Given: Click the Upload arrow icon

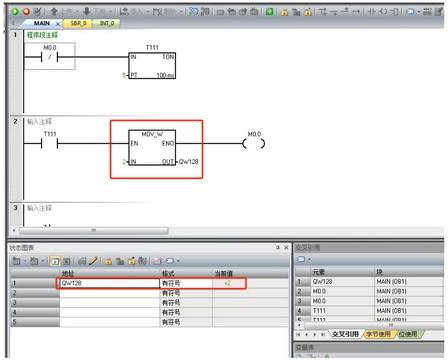Looking at the screenshot, I should point(54,12).
